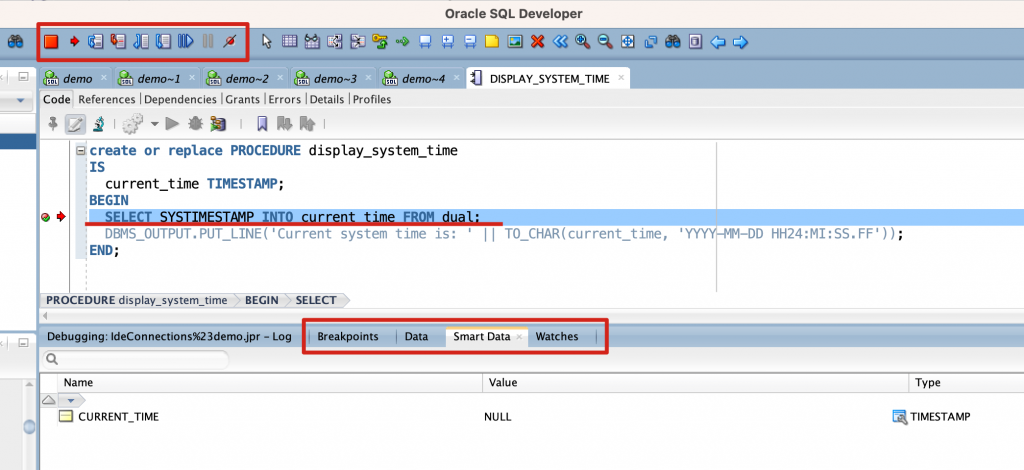Close the demo~2 tab

280,78
